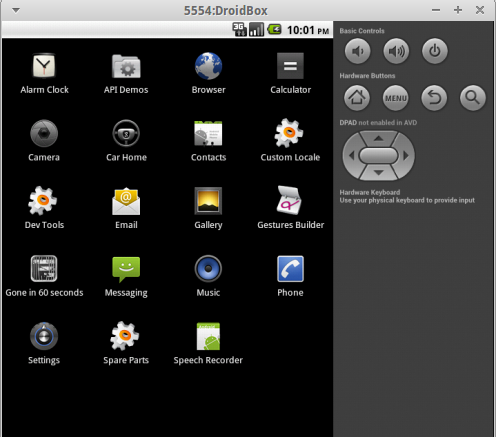The height and width of the screenshot is (437, 496).
Task: Click the DPAD up arrow
Action: pyautogui.click(x=378, y=138)
